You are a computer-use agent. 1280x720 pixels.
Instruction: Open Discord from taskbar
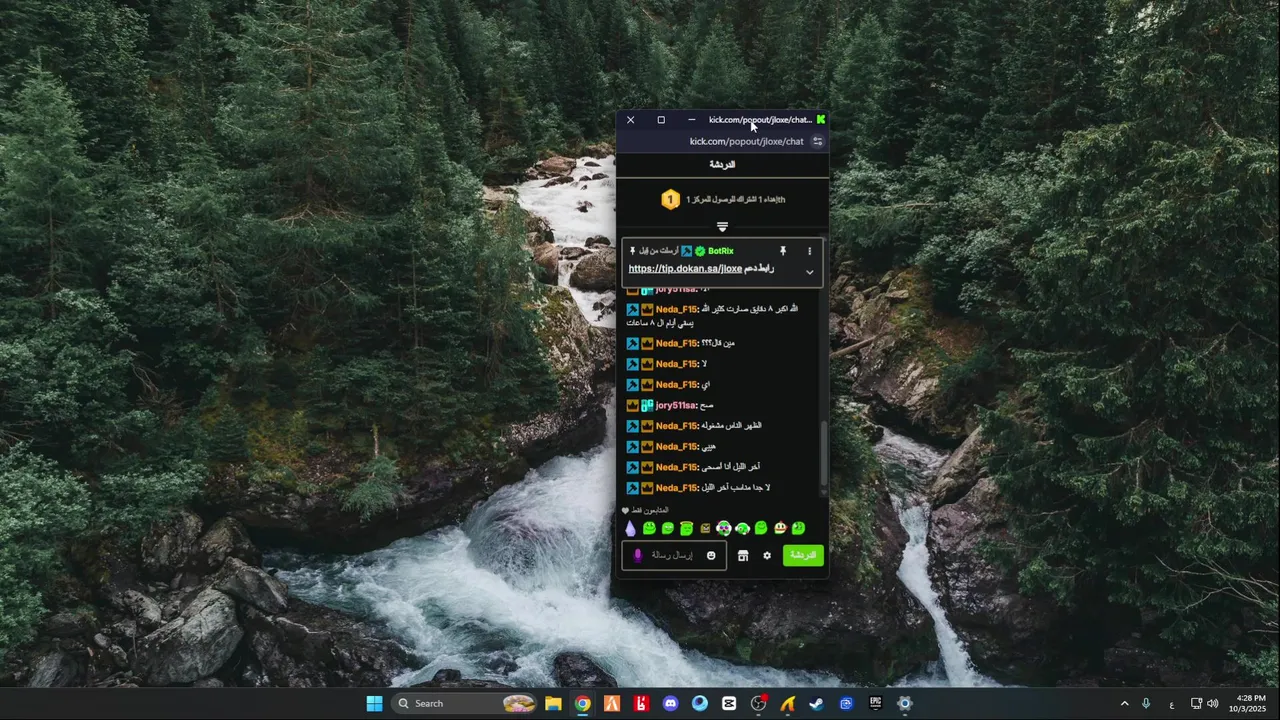click(x=670, y=703)
